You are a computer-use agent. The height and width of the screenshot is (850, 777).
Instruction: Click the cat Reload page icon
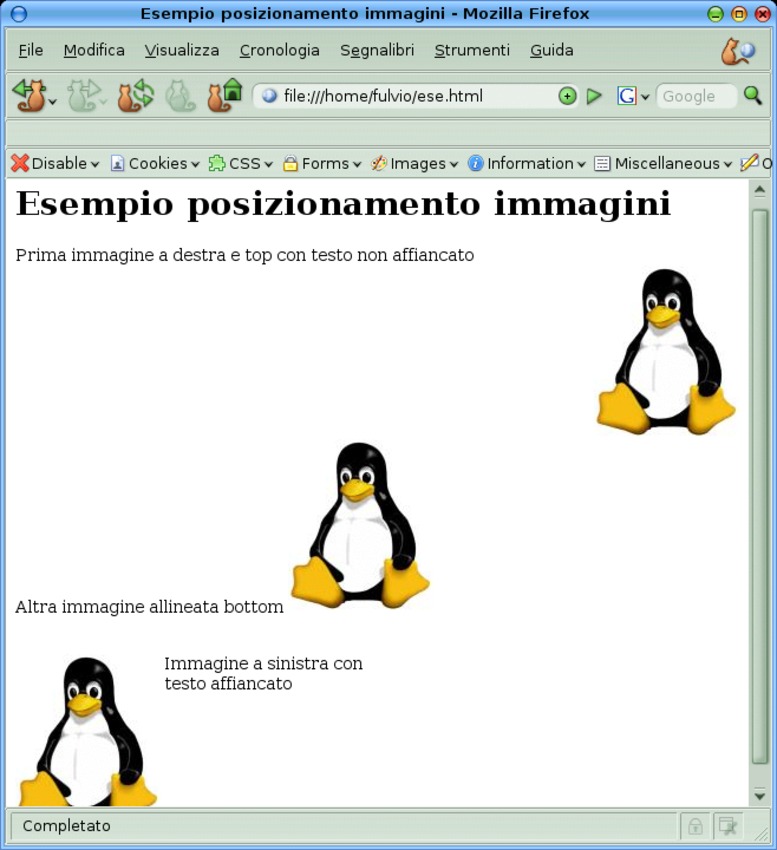point(136,95)
